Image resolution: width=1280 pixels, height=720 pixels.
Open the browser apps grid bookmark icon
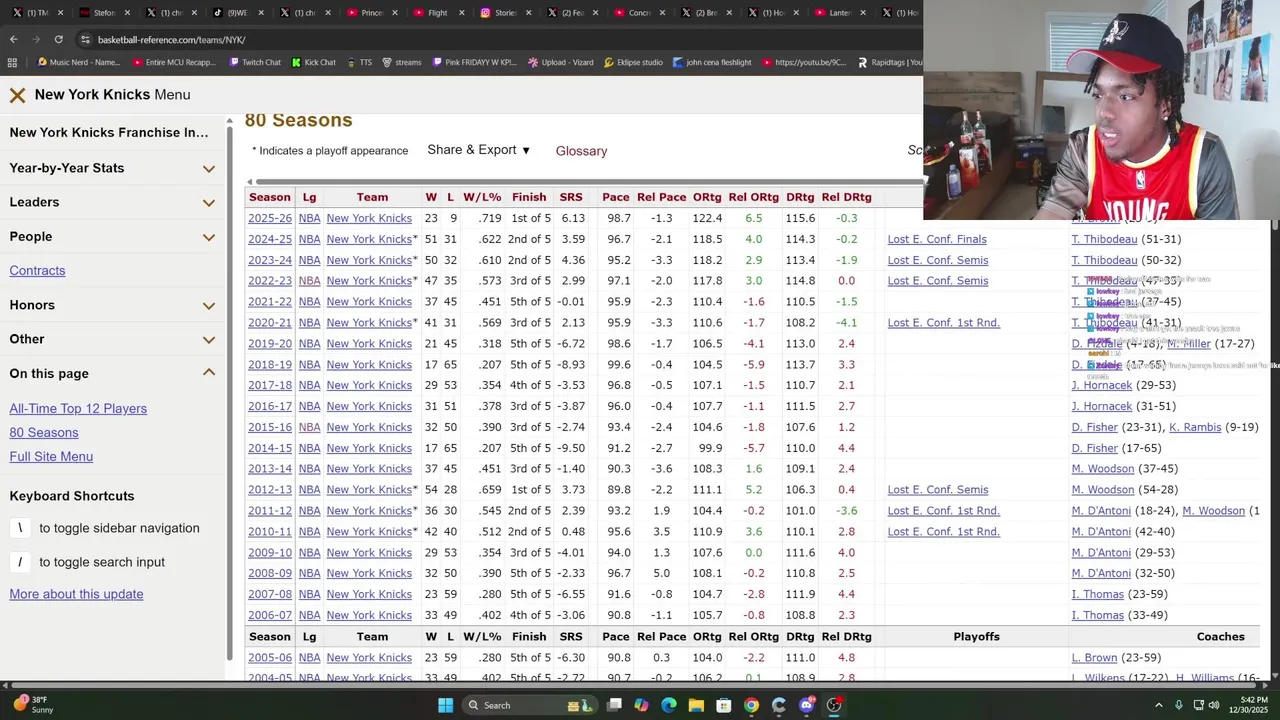pyautogui.click(x=12, y=62)
